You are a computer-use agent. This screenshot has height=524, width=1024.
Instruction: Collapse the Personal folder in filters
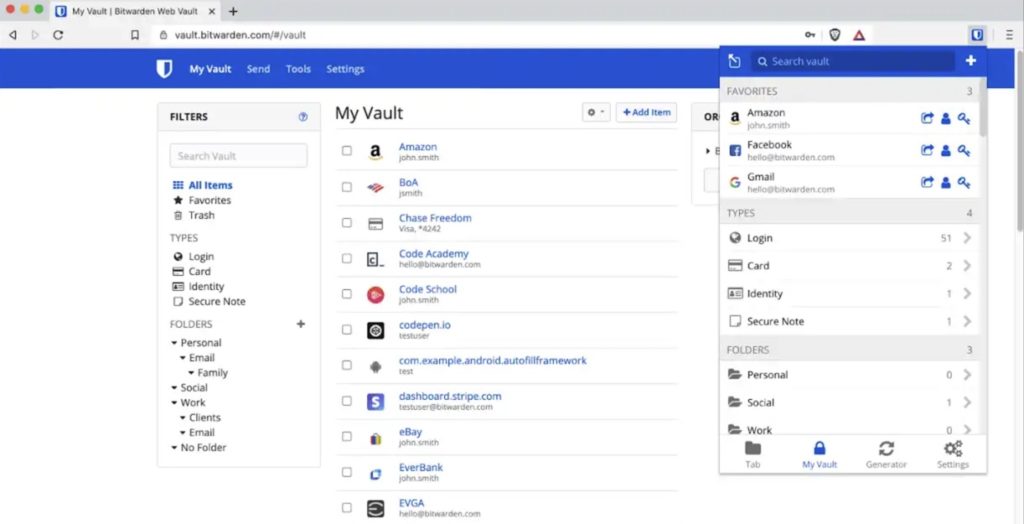[175, 343]
